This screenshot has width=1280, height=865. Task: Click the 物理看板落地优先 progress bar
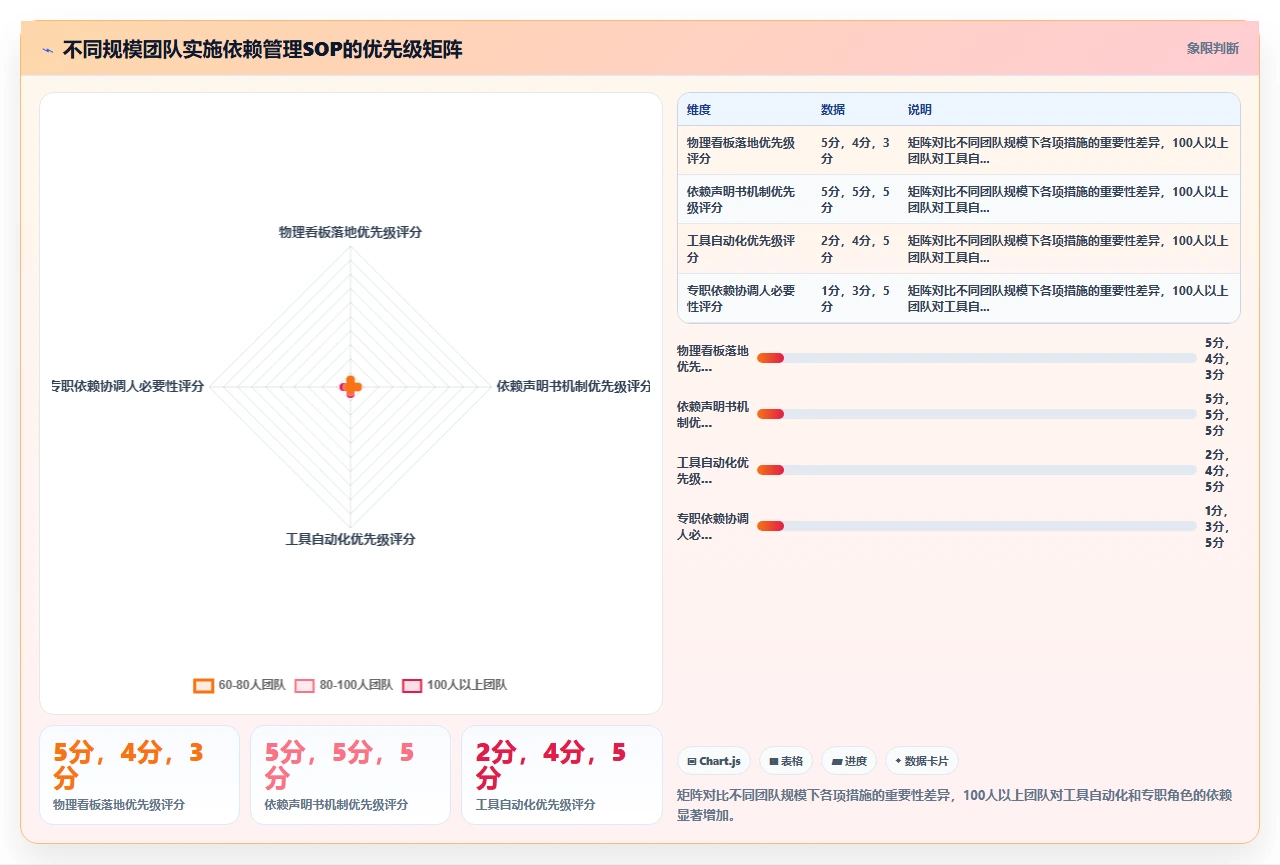pyautogui.click(x=977, y=358)
